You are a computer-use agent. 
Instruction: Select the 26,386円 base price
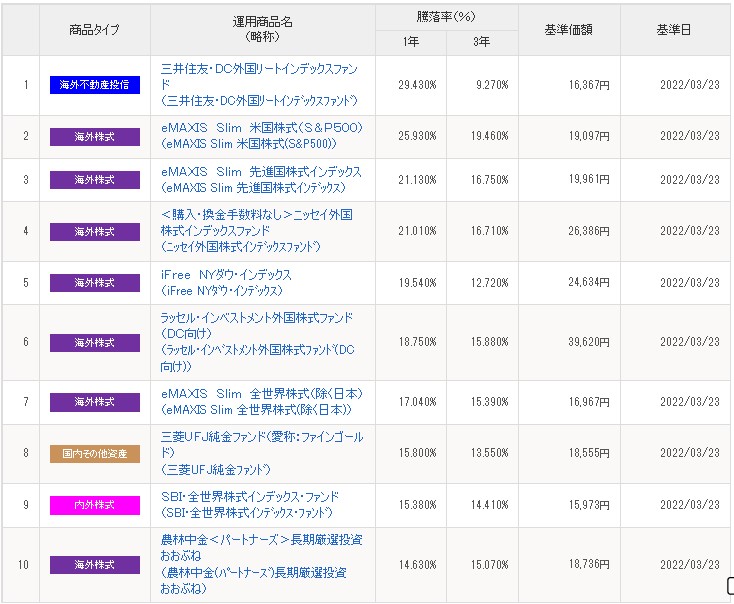coord(589,230)
